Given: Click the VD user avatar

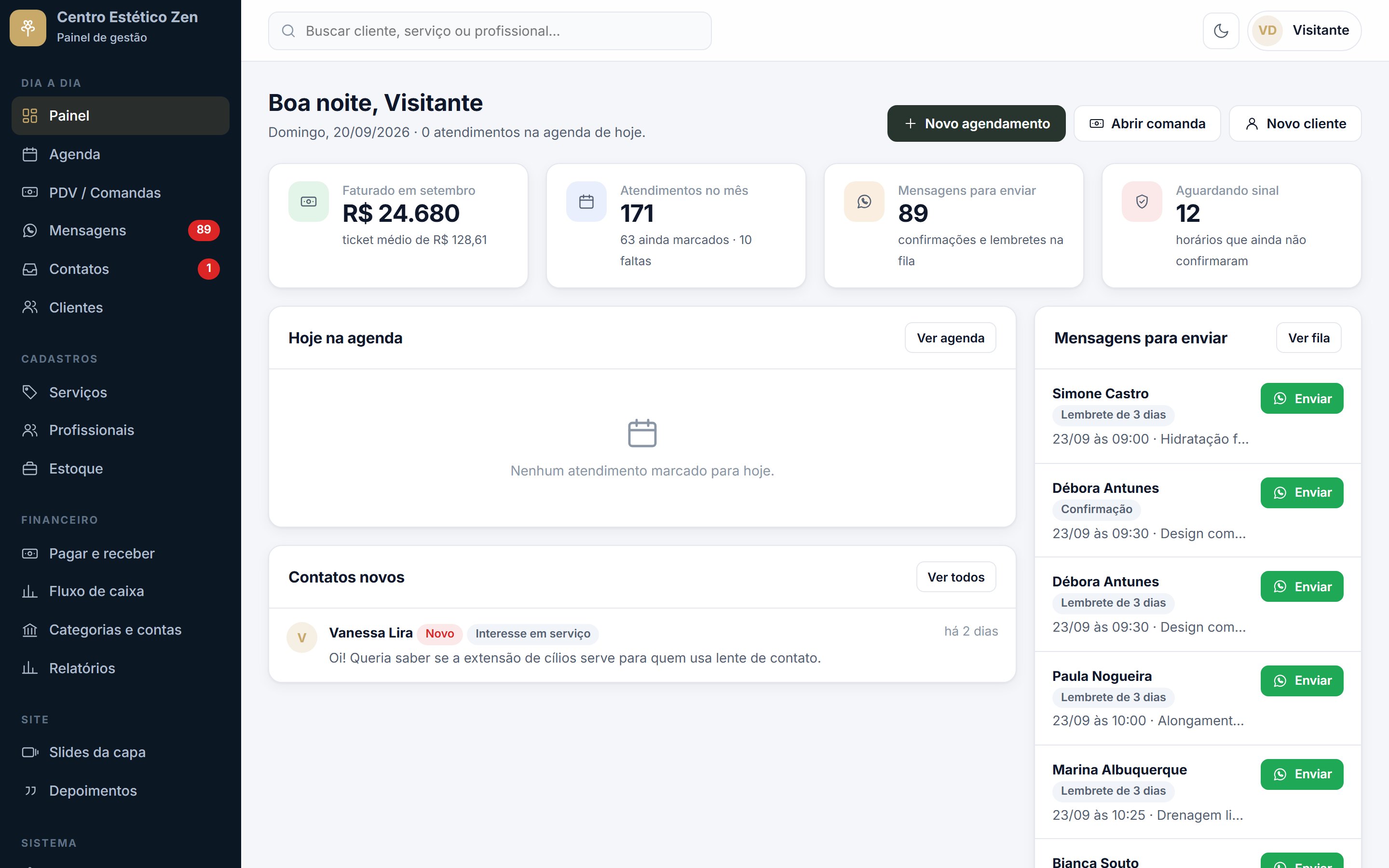Looking at the screenshot, I should [x=1267, y=30].
